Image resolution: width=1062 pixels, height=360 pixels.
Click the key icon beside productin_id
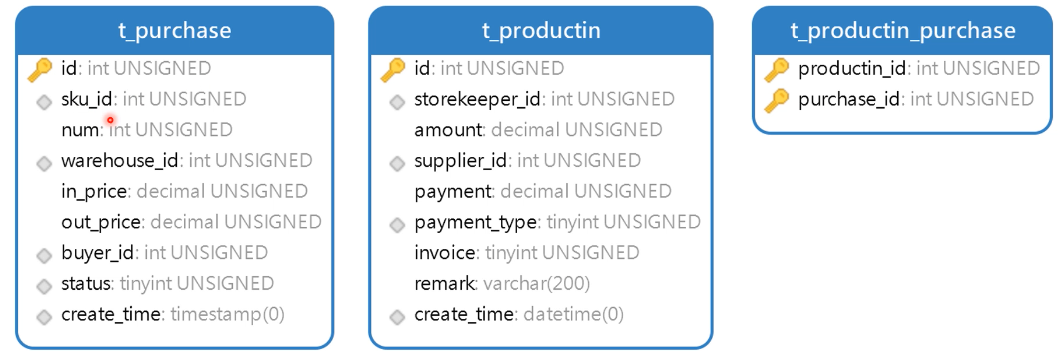[777, 70]
